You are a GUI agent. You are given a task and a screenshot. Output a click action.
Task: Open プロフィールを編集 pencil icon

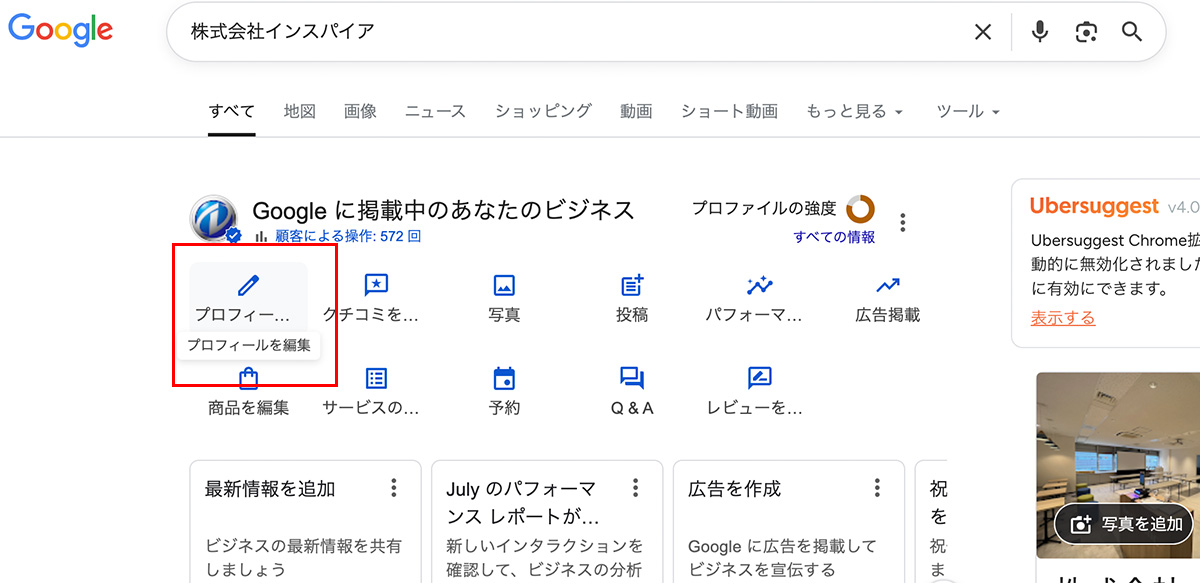(x=248, y=285)
